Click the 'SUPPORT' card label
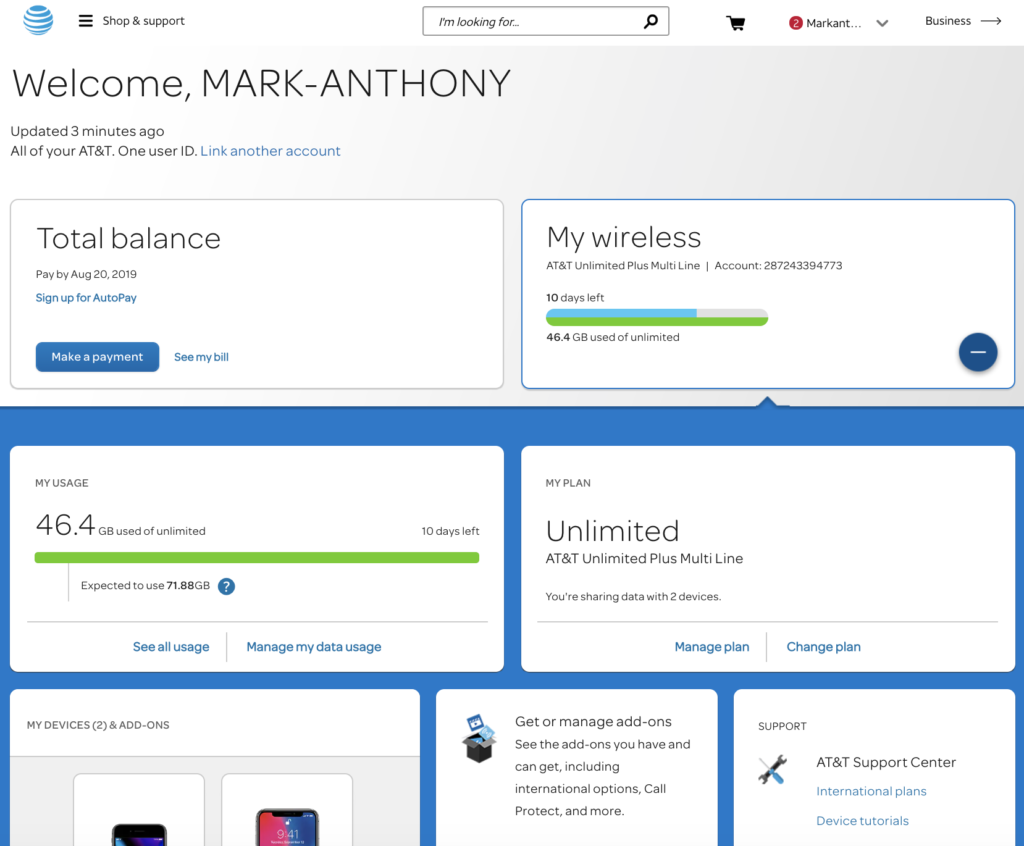 782,726
